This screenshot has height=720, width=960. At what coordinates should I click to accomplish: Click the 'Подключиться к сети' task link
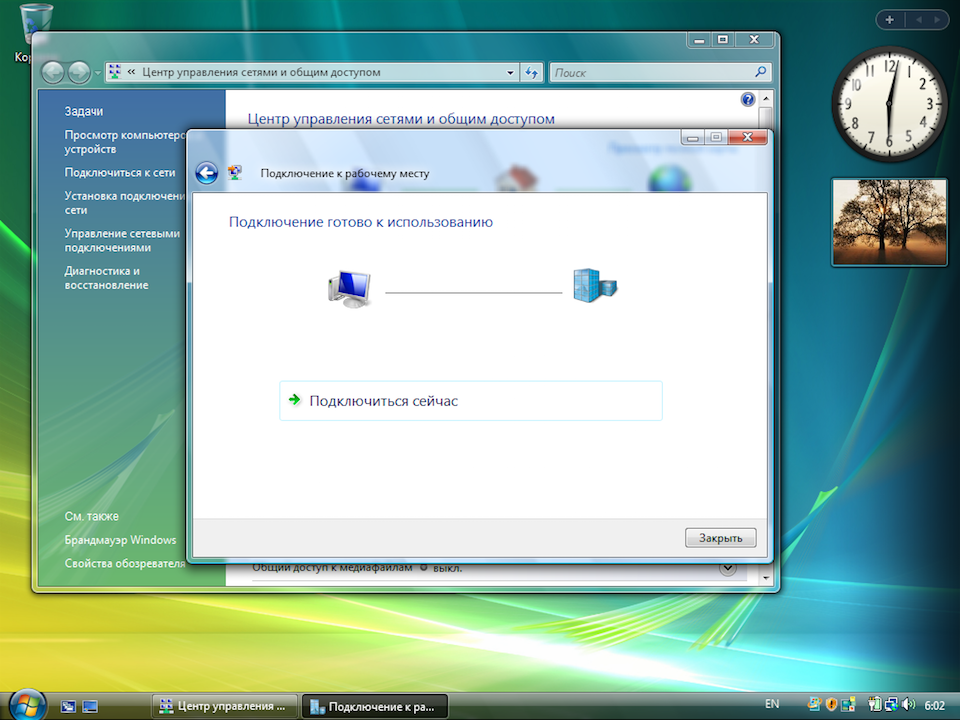(x=120, y=173)
